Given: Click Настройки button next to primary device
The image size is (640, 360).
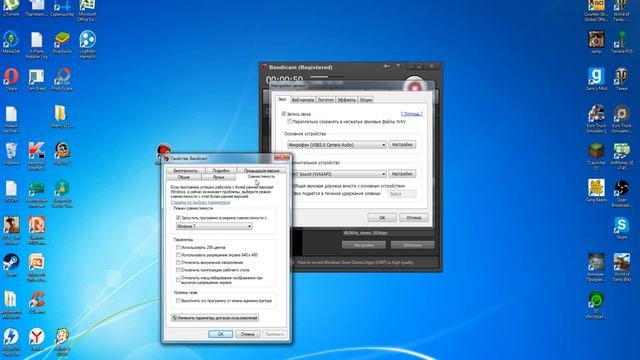Looking at the screenshot, I should point(402,144).
